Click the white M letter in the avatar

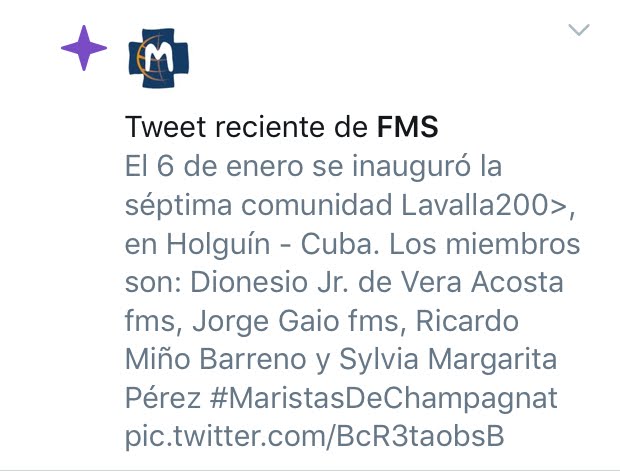pos(159,58)
